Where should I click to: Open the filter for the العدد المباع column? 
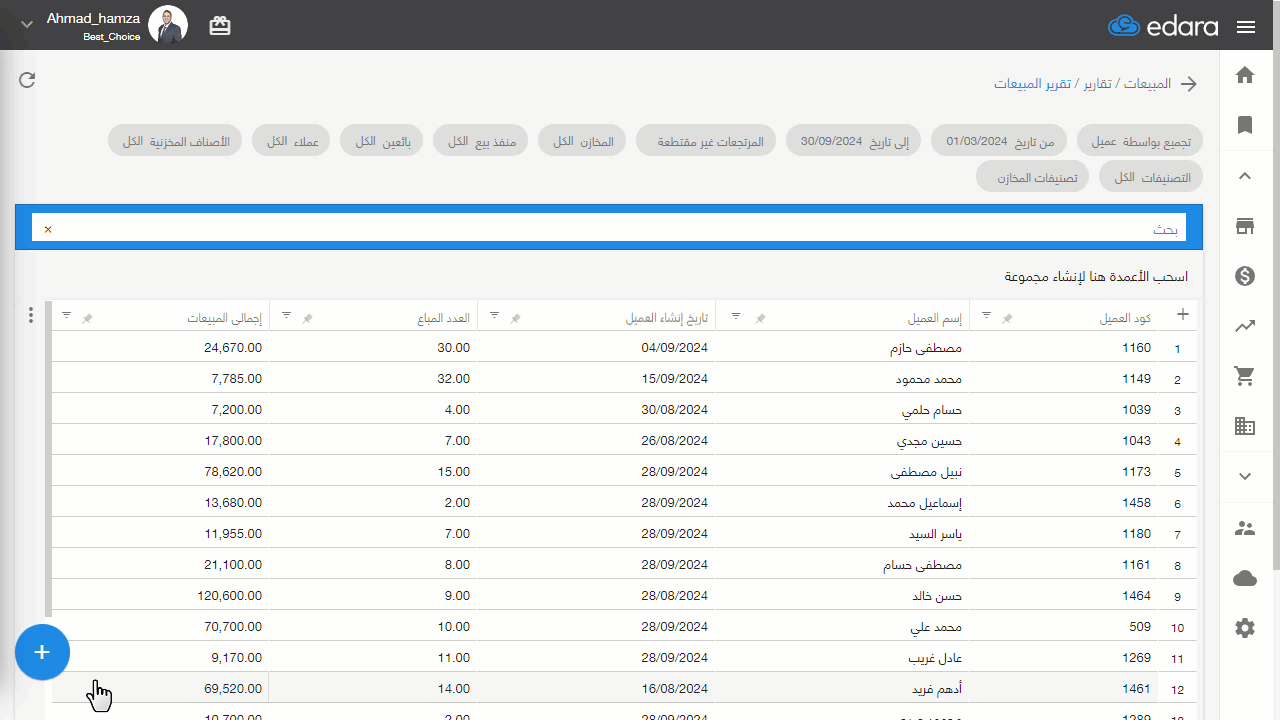point(286,315)
